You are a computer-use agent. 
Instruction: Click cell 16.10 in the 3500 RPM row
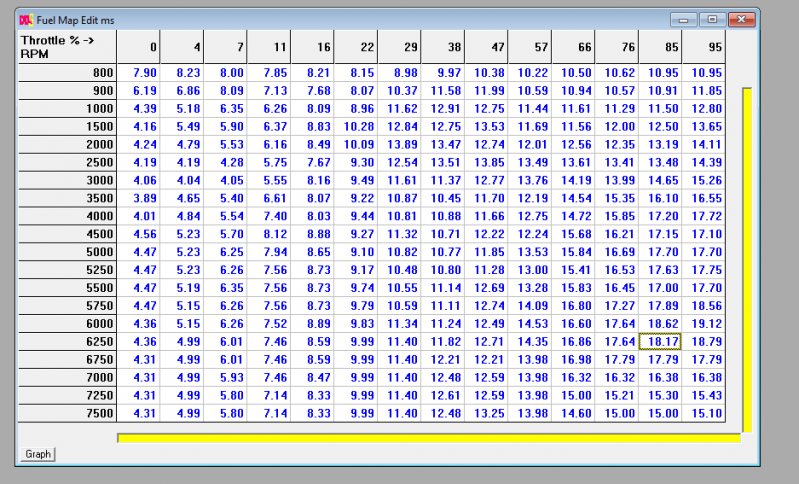[x=660, y=198]
